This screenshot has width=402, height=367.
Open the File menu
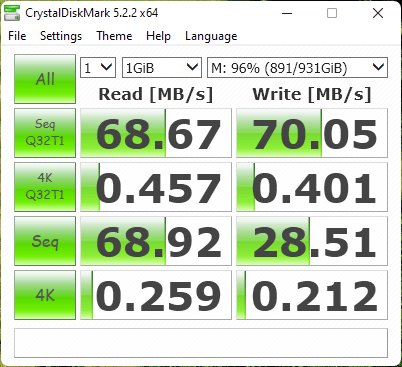[17, 36]
